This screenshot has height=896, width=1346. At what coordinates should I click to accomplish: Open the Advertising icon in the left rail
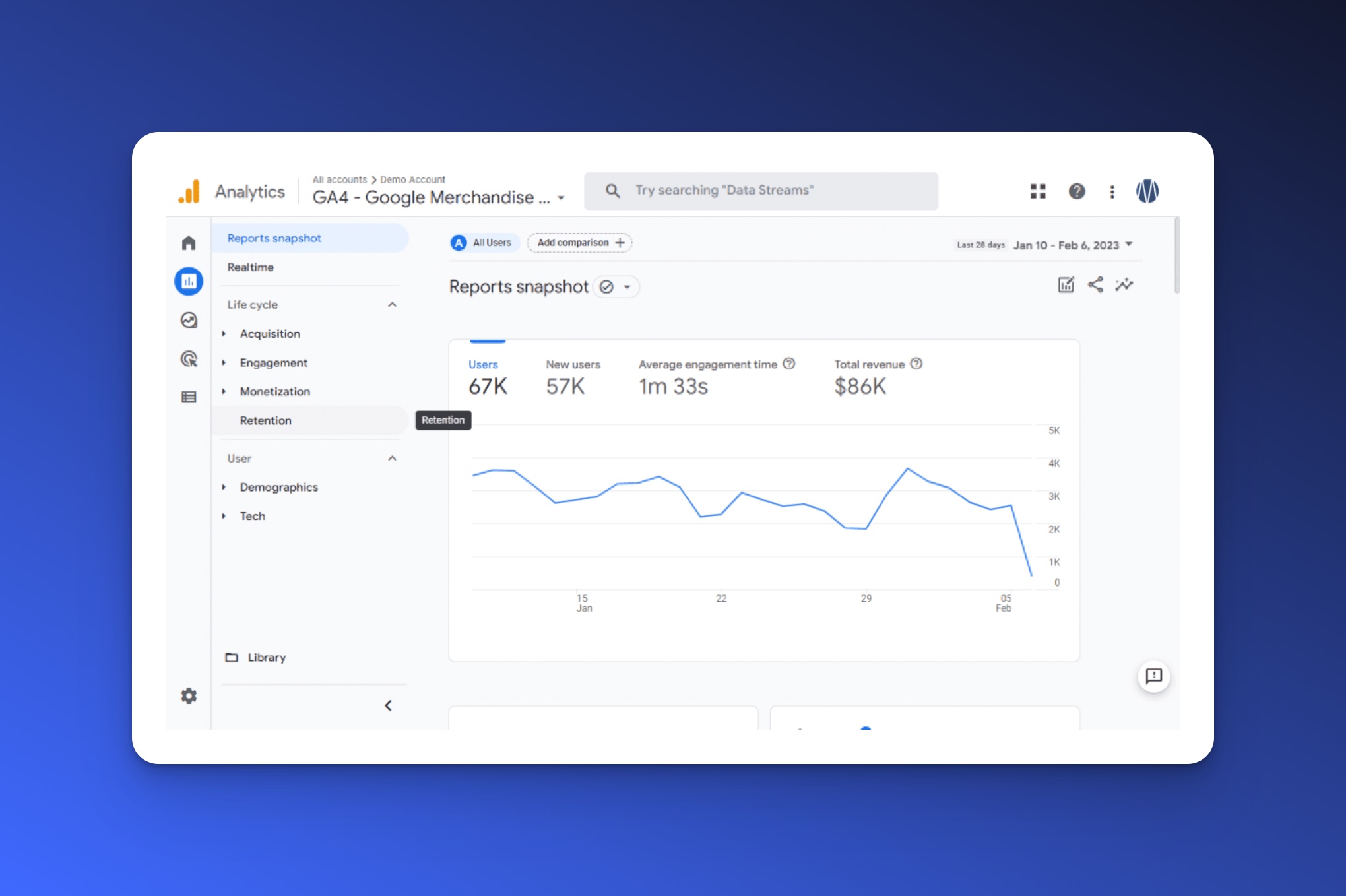click(x=189, y=359)
